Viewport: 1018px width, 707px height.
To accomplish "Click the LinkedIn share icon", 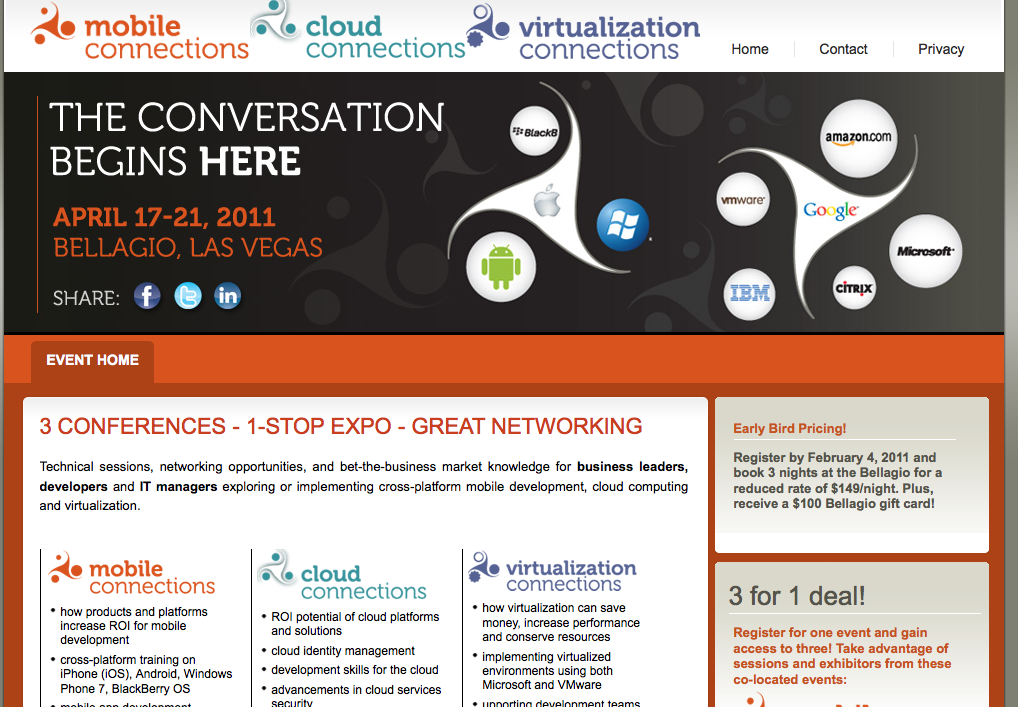I will [228, 296].
